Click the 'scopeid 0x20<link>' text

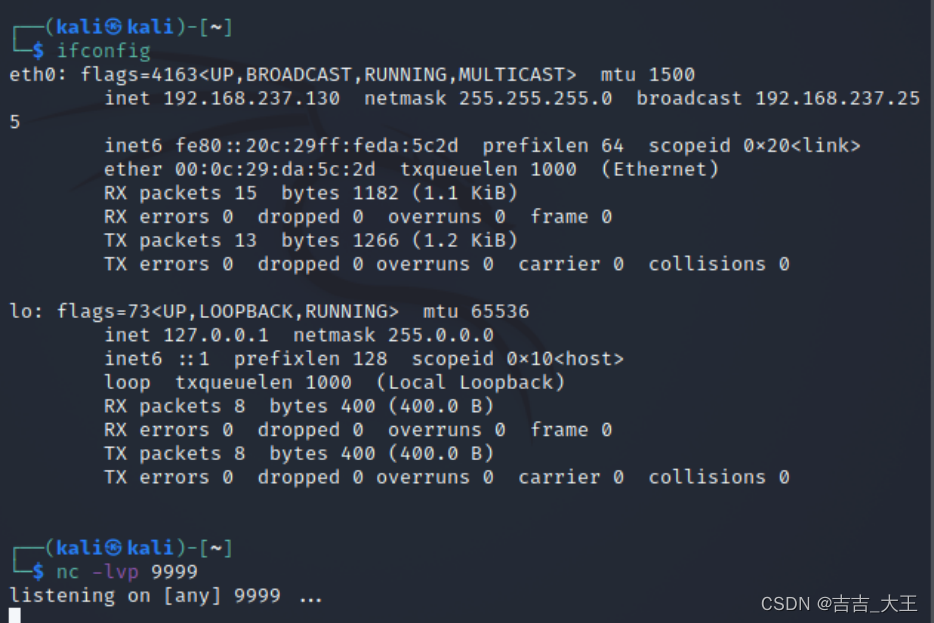point(754,146)
